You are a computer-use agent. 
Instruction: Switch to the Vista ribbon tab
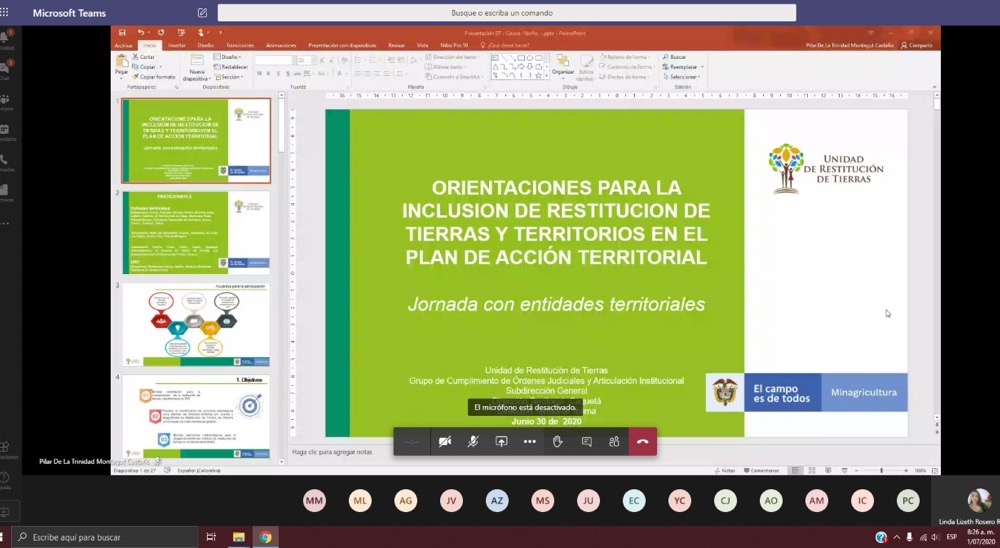point(422,45)
